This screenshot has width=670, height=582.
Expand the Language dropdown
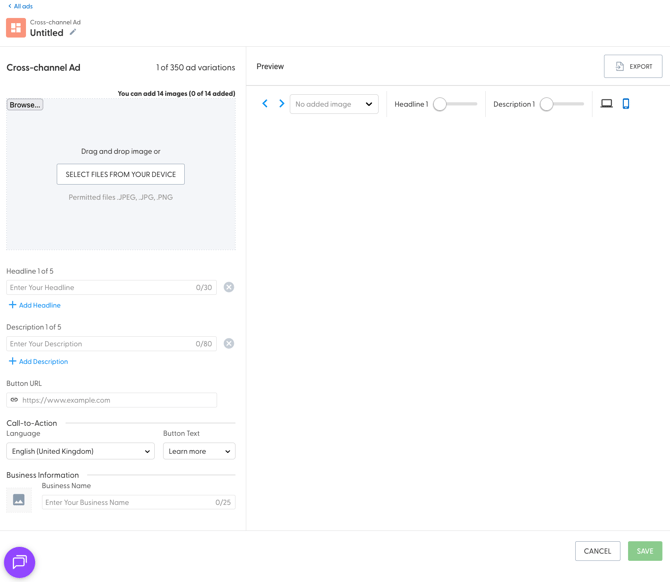point(80,451)
